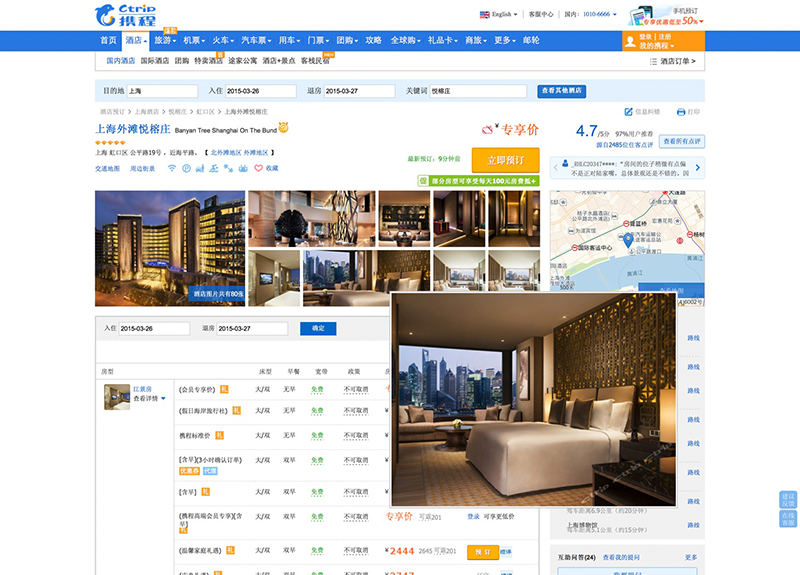Click the 客服中心 link
This screenshot has height=575, width=800.
point(541,14)
